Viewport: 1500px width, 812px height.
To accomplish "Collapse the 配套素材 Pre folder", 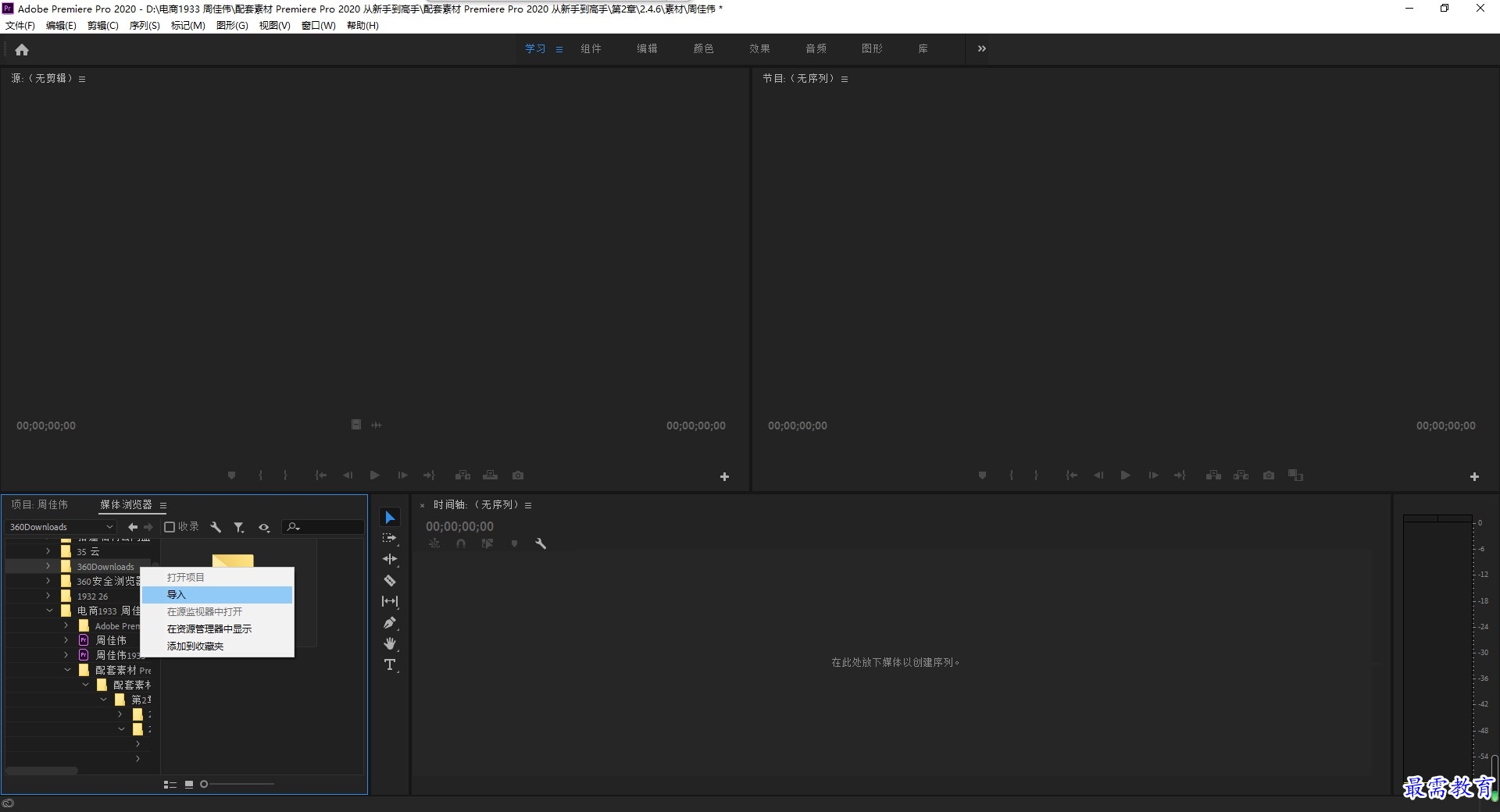I will (x=67, y=670).
